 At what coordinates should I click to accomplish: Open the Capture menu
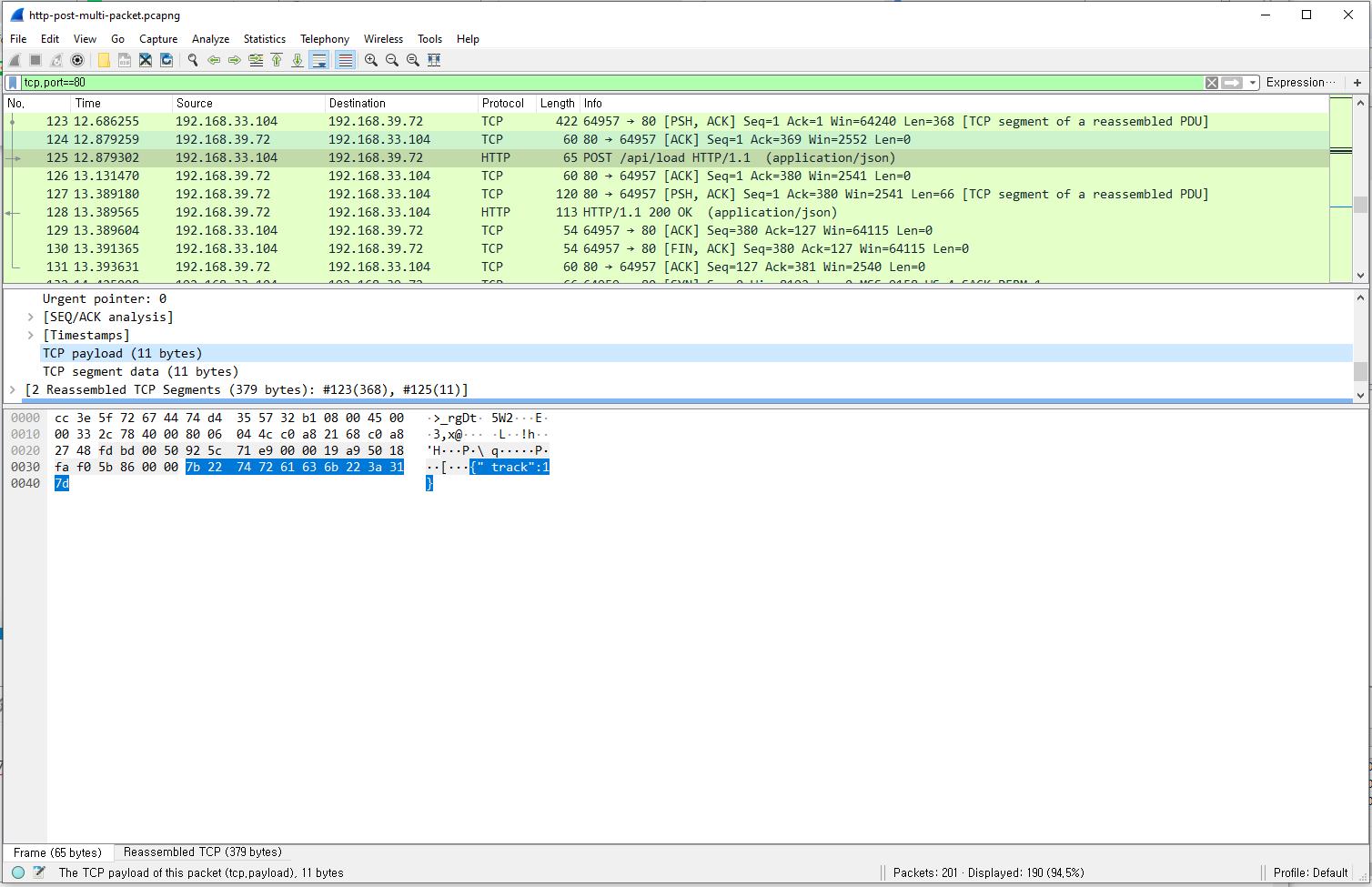pyautogui.click(x=158, y=39)
